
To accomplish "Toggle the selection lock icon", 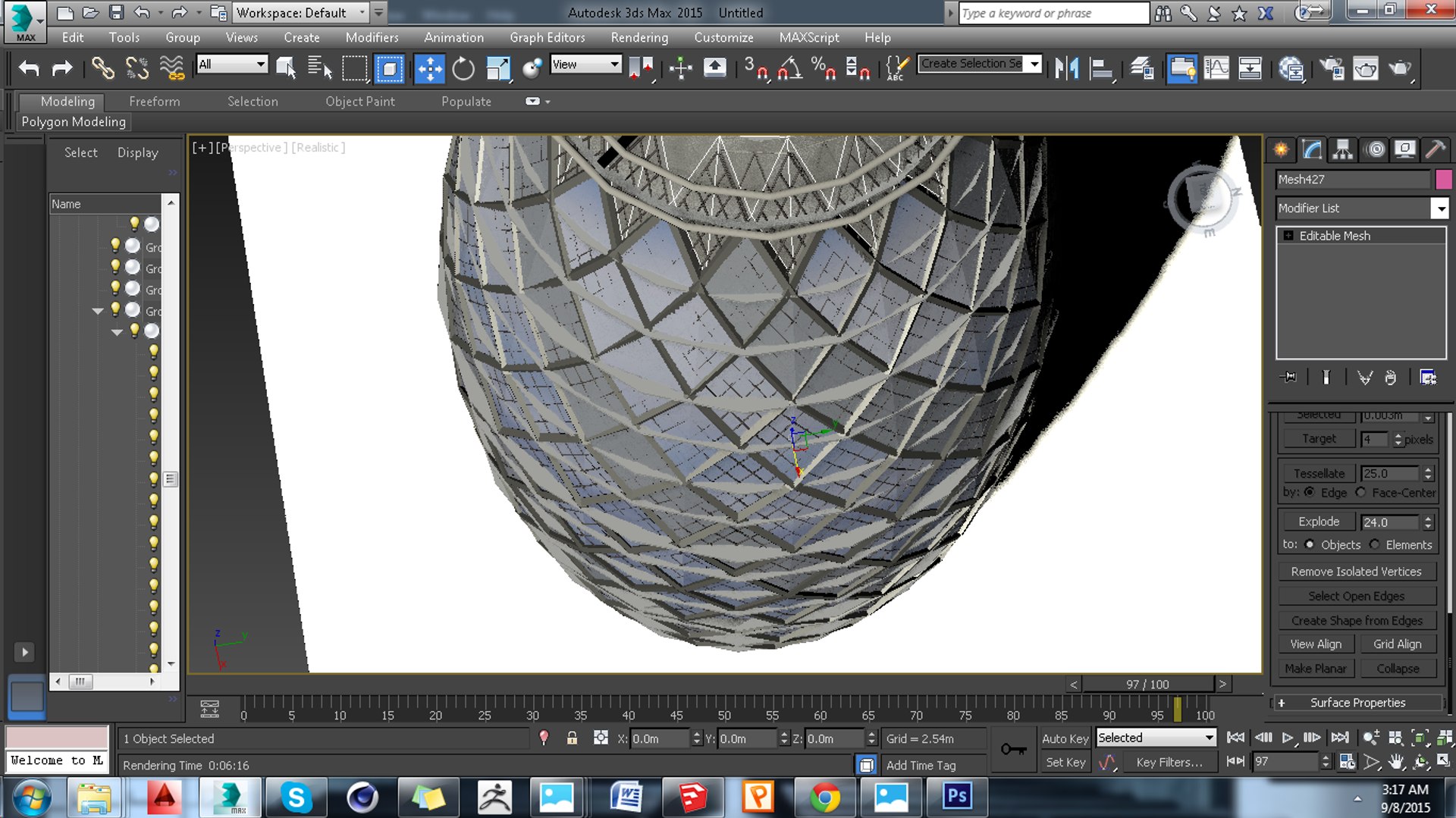I will [572, 738].
